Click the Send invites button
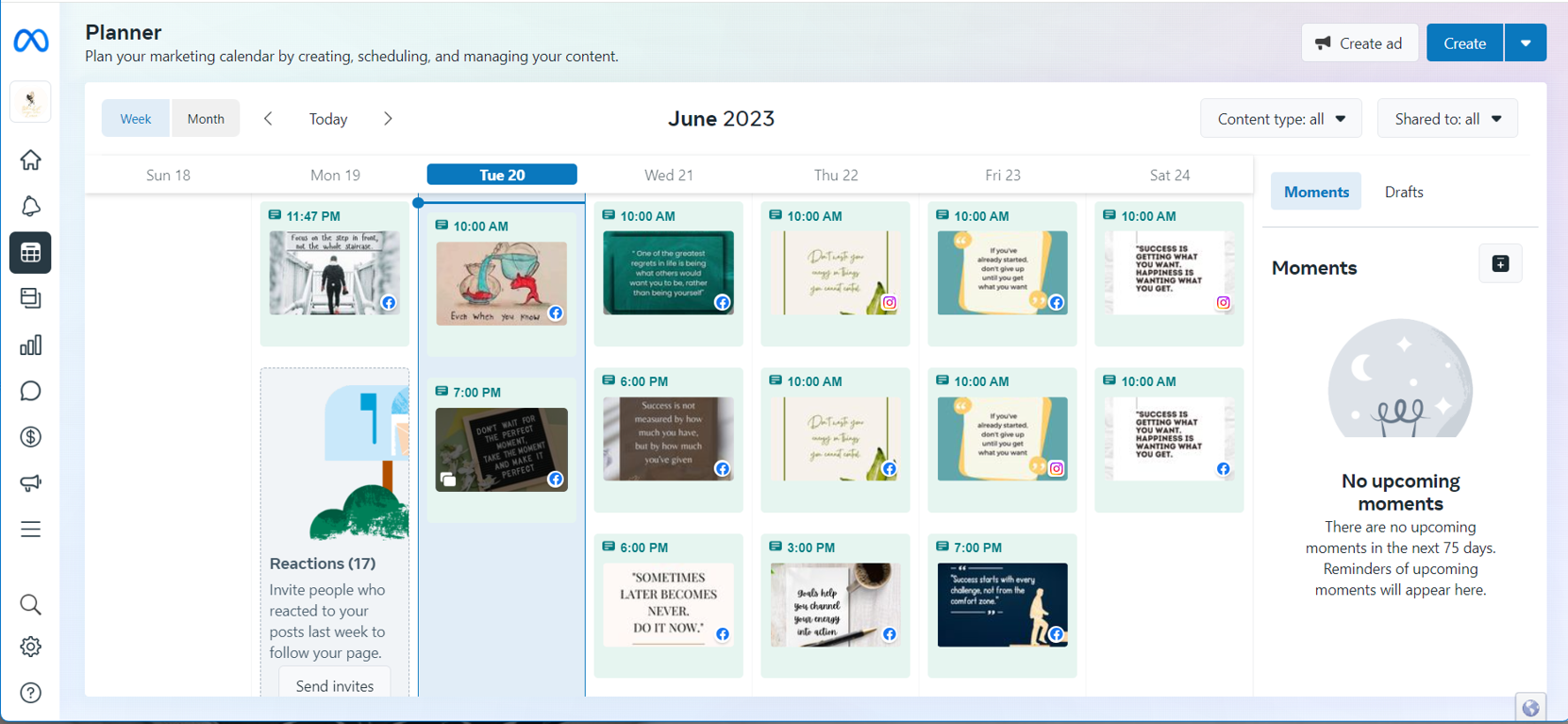Viewport: 1568px width, 724px height. pyautogui.click(x=335, y=685)
